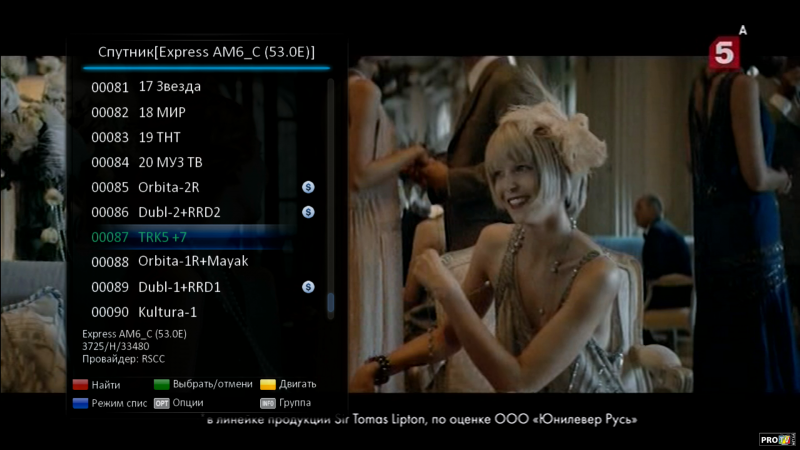Click the paid icon next to Dubl-1+RRD1
The width and height of the screenshot is (800, 450).
[309, 287]
